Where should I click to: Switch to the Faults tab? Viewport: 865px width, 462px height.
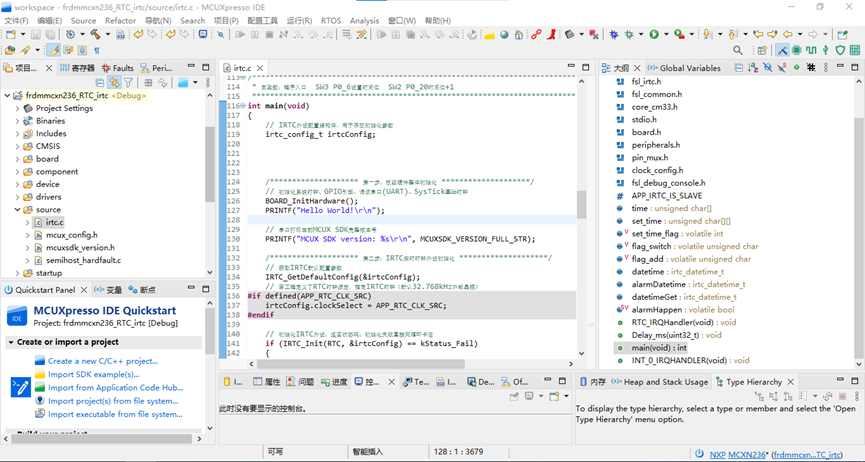(x=118, y=68)
